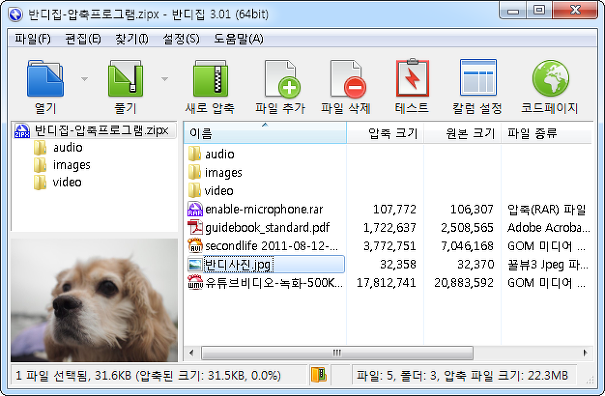Screen dimensions: 605x396
Task: Click the 파일: 5, 폴더: 3 status text
Action: click(x=462, y=376)
